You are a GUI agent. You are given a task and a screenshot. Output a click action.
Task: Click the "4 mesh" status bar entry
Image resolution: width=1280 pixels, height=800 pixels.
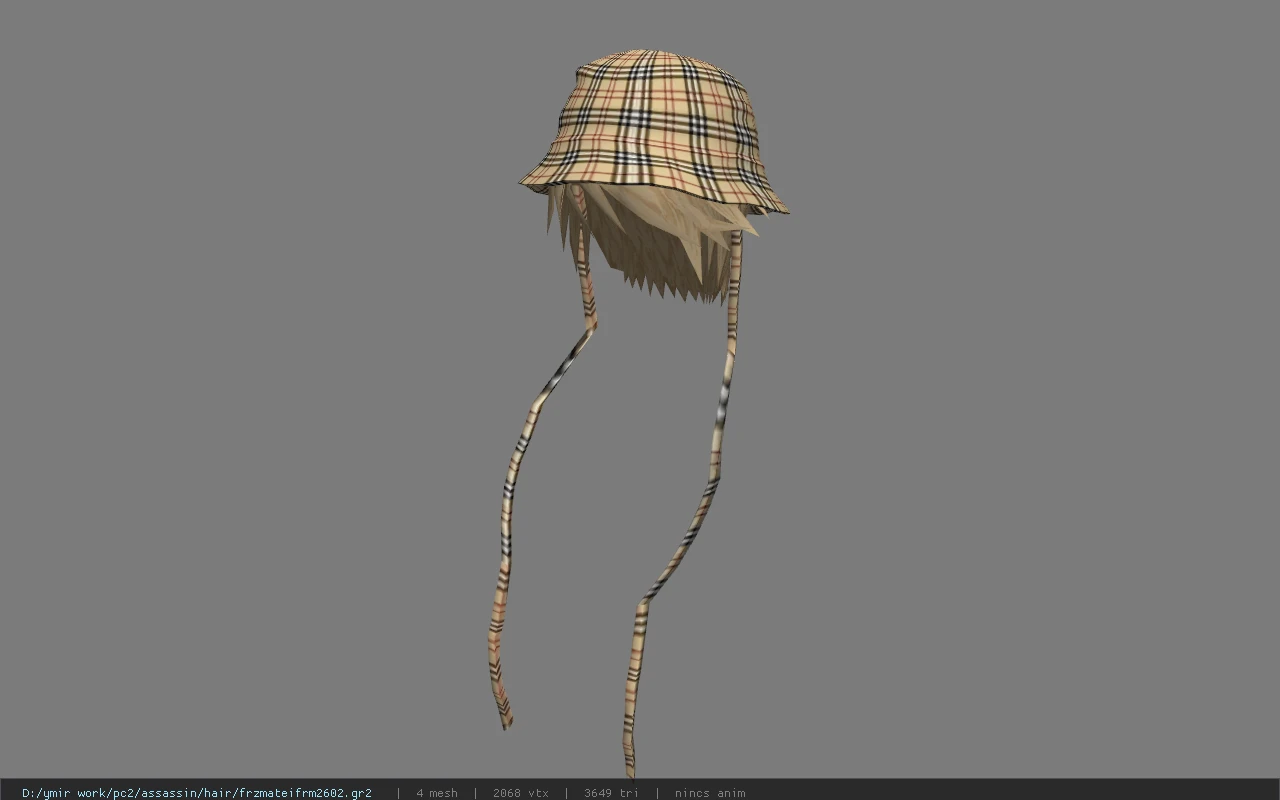click(x=437, y=793)
